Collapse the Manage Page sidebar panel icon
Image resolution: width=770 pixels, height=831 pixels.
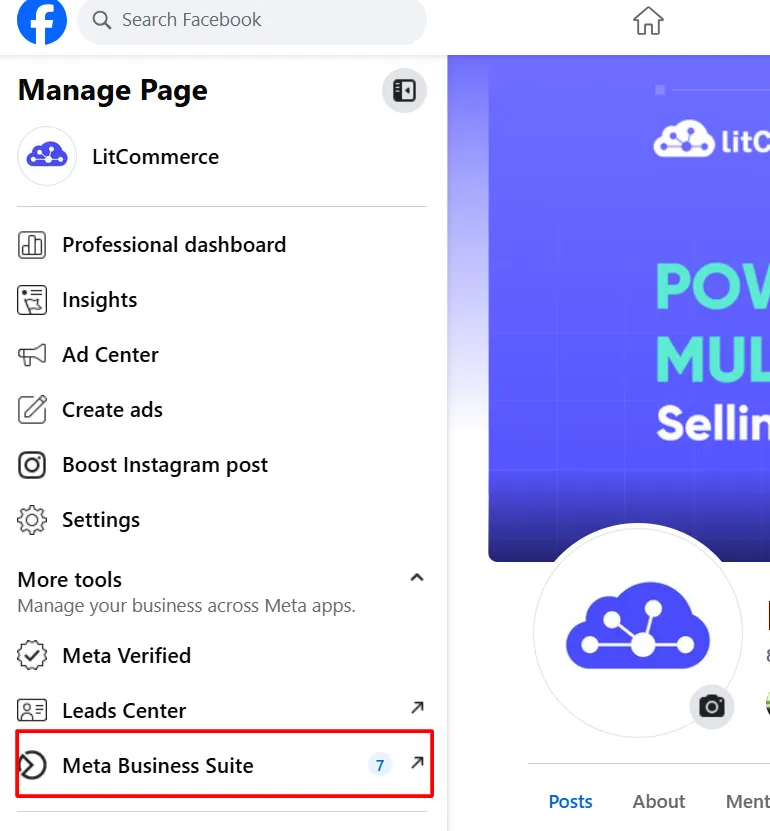click(404, 91)
